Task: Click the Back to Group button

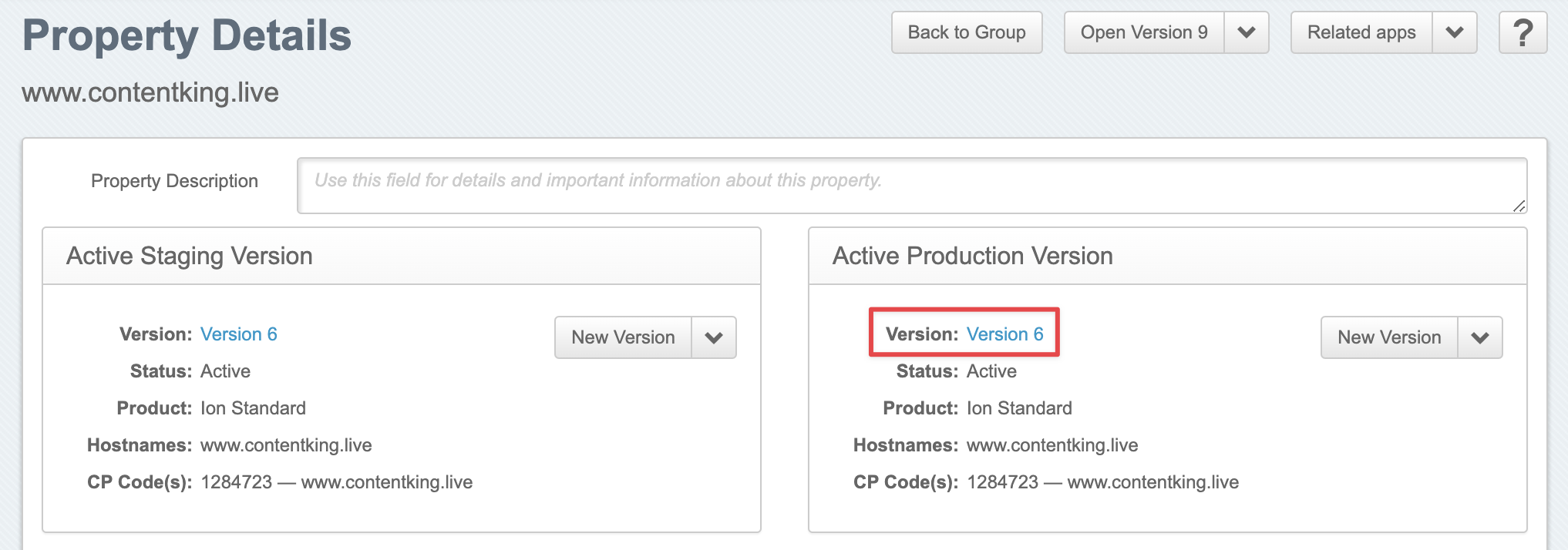Action: tap(967, 32)
